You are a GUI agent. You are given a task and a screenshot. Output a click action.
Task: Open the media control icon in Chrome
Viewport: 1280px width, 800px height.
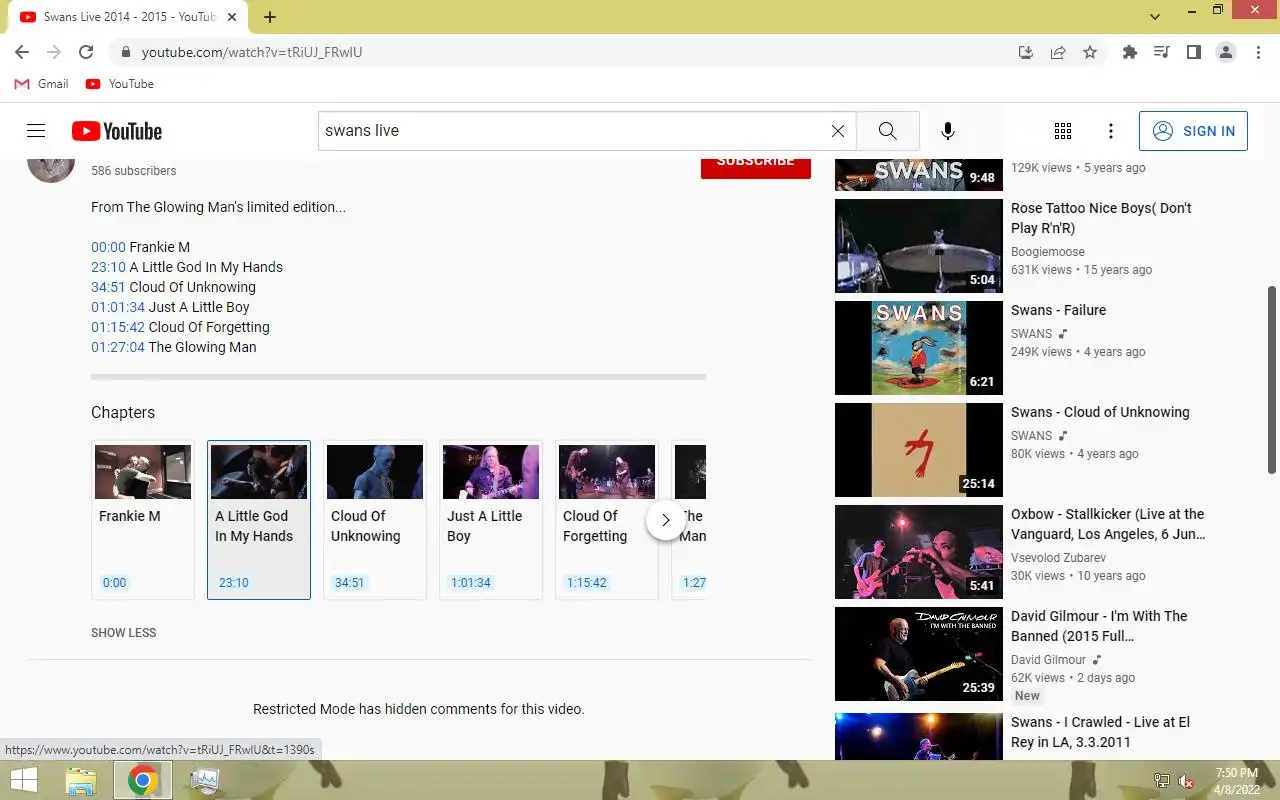coord(1162,52)
